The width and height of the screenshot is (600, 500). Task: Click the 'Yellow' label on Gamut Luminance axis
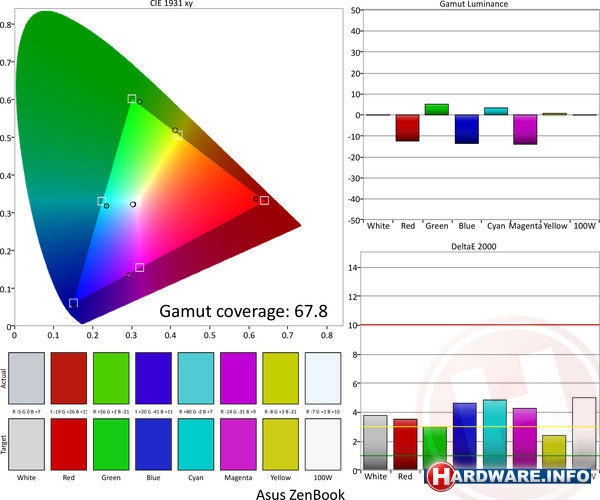(555, 226)
